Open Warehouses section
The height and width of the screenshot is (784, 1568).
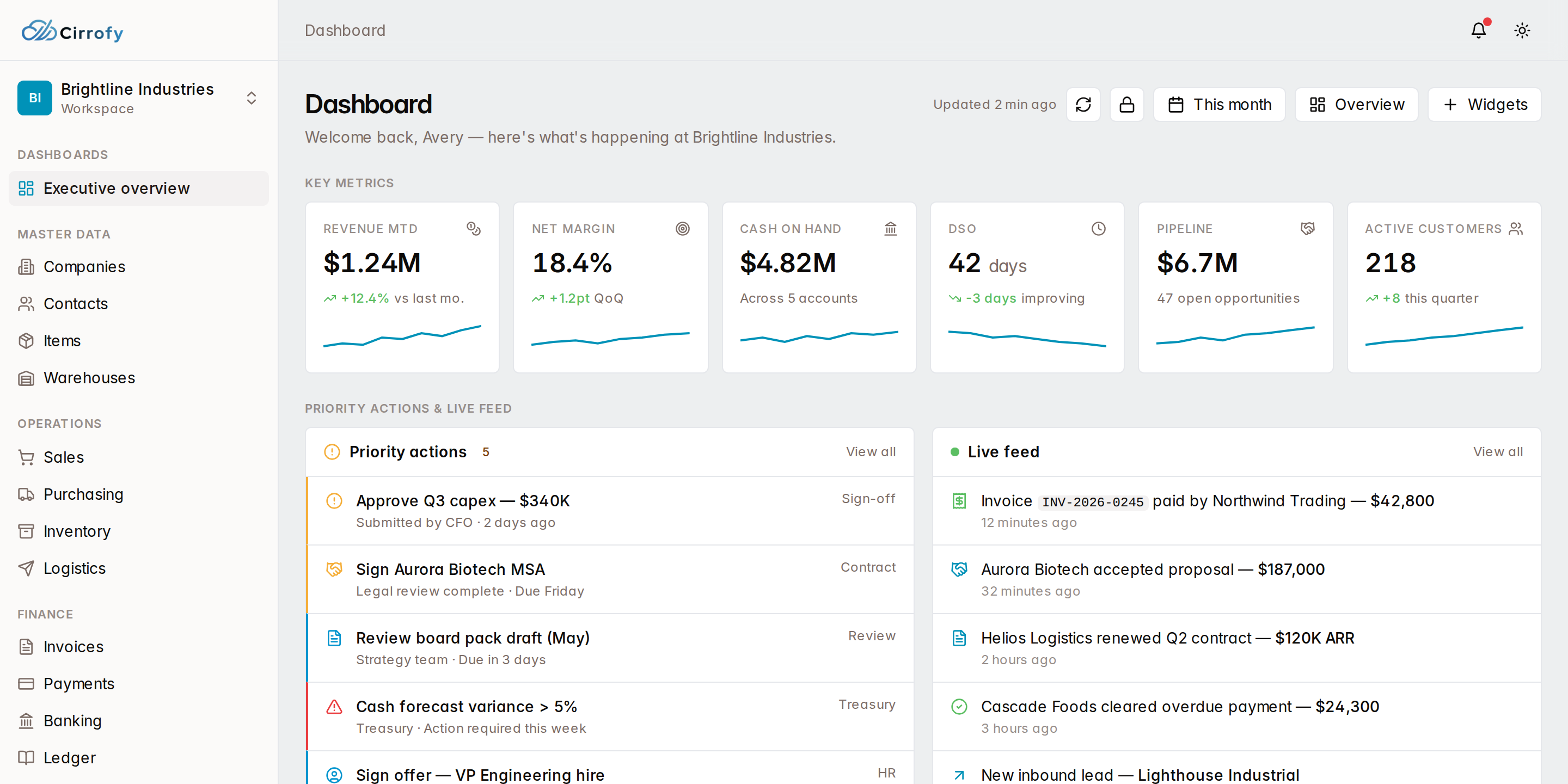(x=139, y=378)
